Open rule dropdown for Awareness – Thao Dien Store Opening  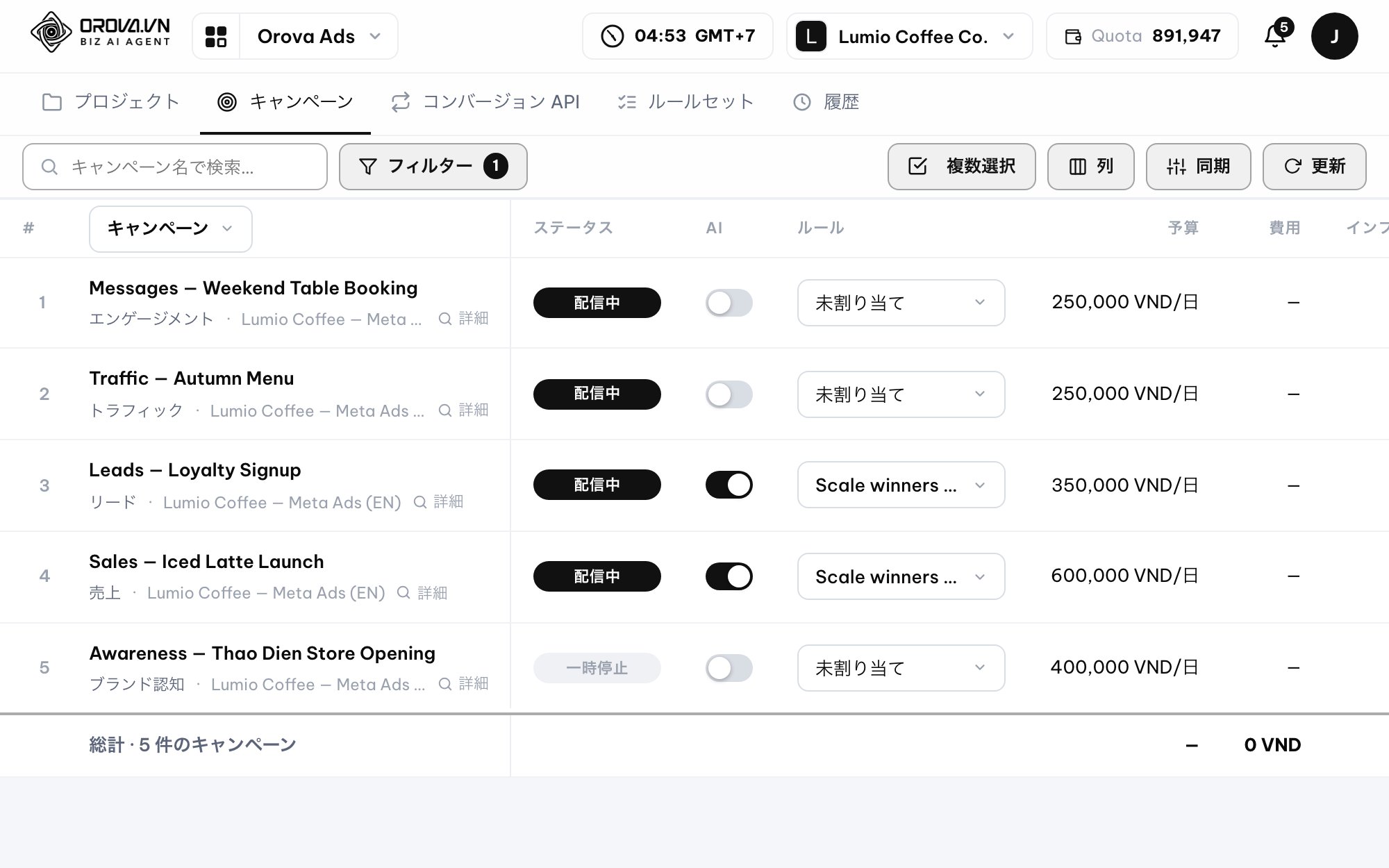click(x=901, y=668)
